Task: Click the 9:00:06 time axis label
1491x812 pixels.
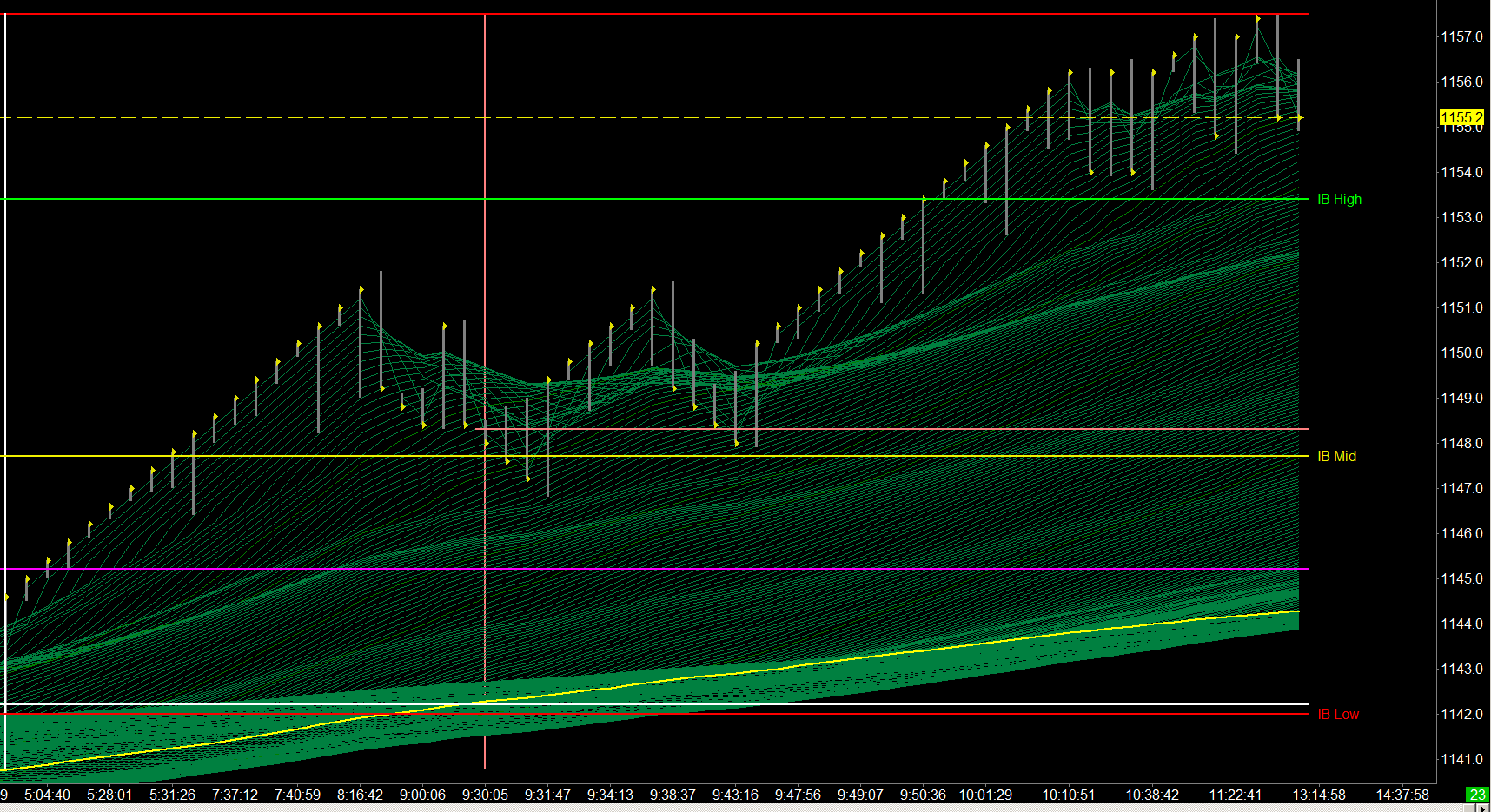Action: 422,795
